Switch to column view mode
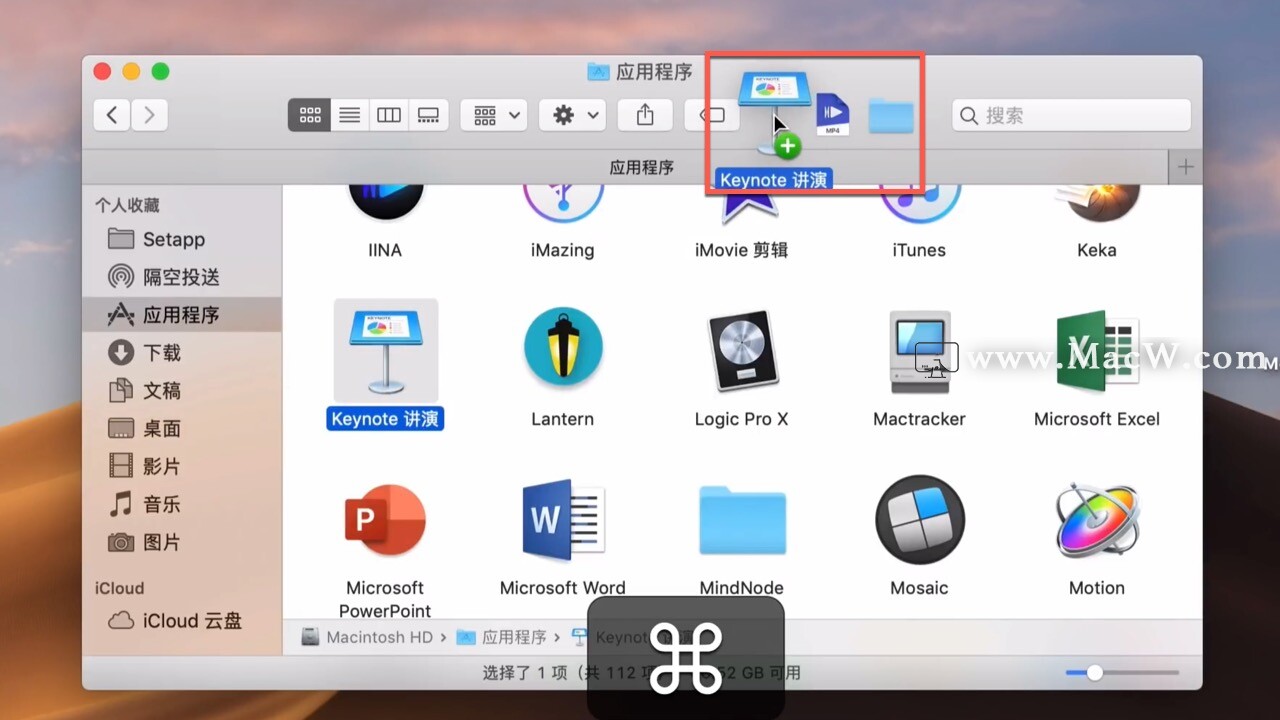The width and height of the screenshot is (1280, 720). [388, 115]
